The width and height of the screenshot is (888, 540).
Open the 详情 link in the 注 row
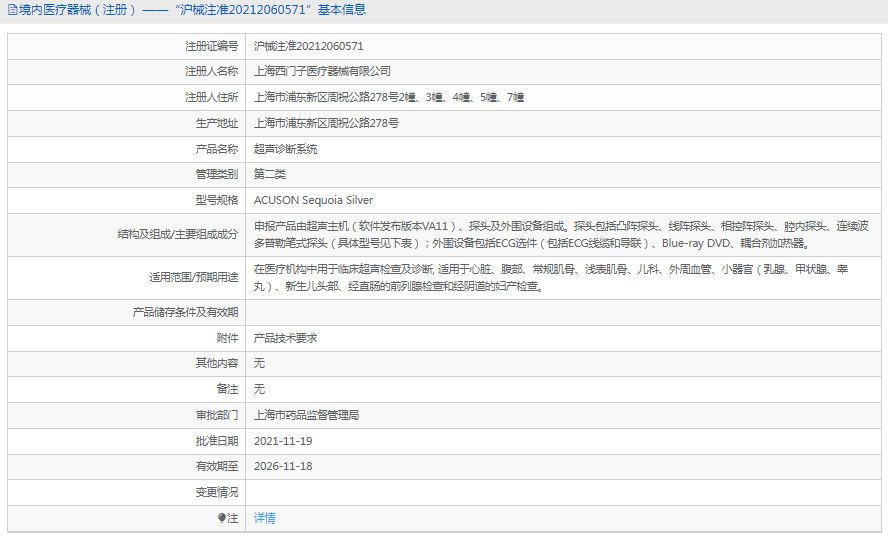(264, 518)
